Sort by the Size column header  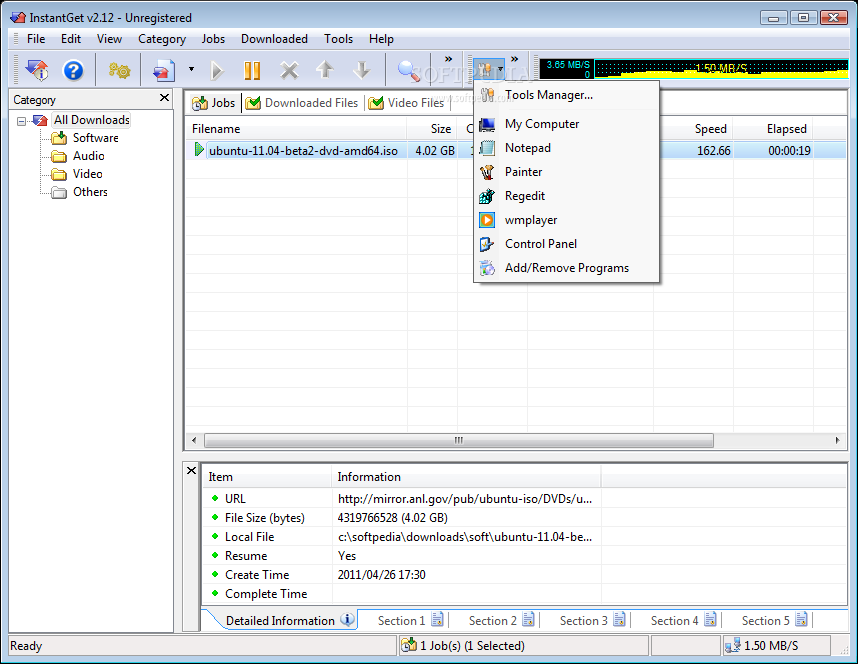432,129
